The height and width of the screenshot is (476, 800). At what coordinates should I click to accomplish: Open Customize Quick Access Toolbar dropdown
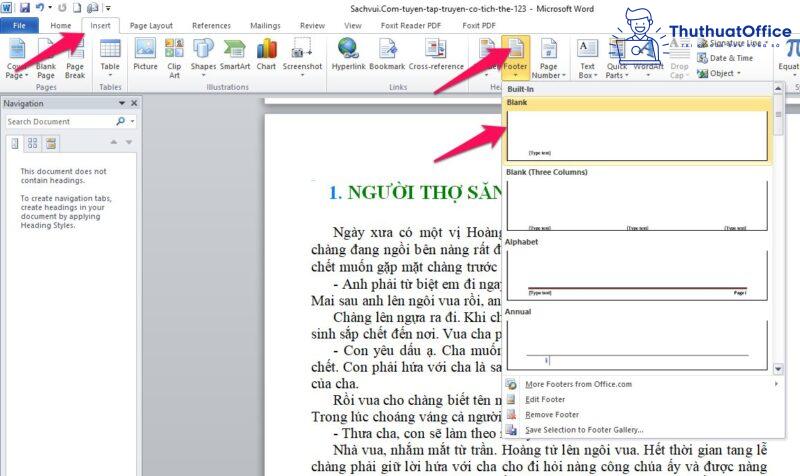[x=108, y=8]
